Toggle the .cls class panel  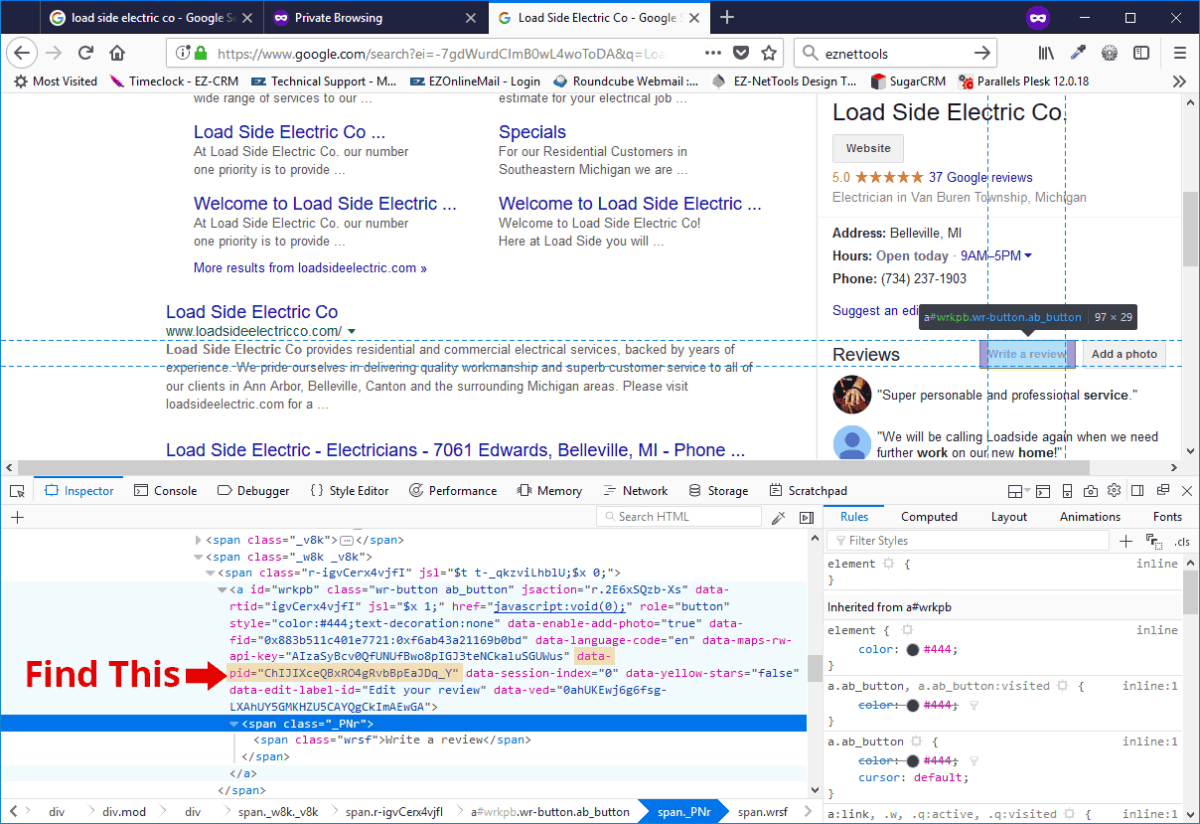1182,541
